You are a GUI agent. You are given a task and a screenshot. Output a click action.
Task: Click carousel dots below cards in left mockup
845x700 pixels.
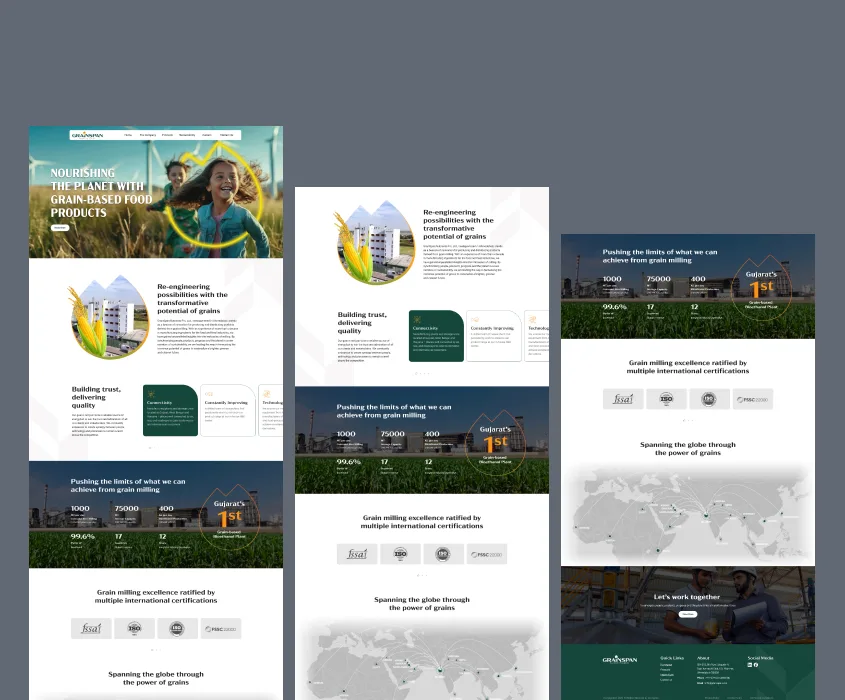click(152, 448)
